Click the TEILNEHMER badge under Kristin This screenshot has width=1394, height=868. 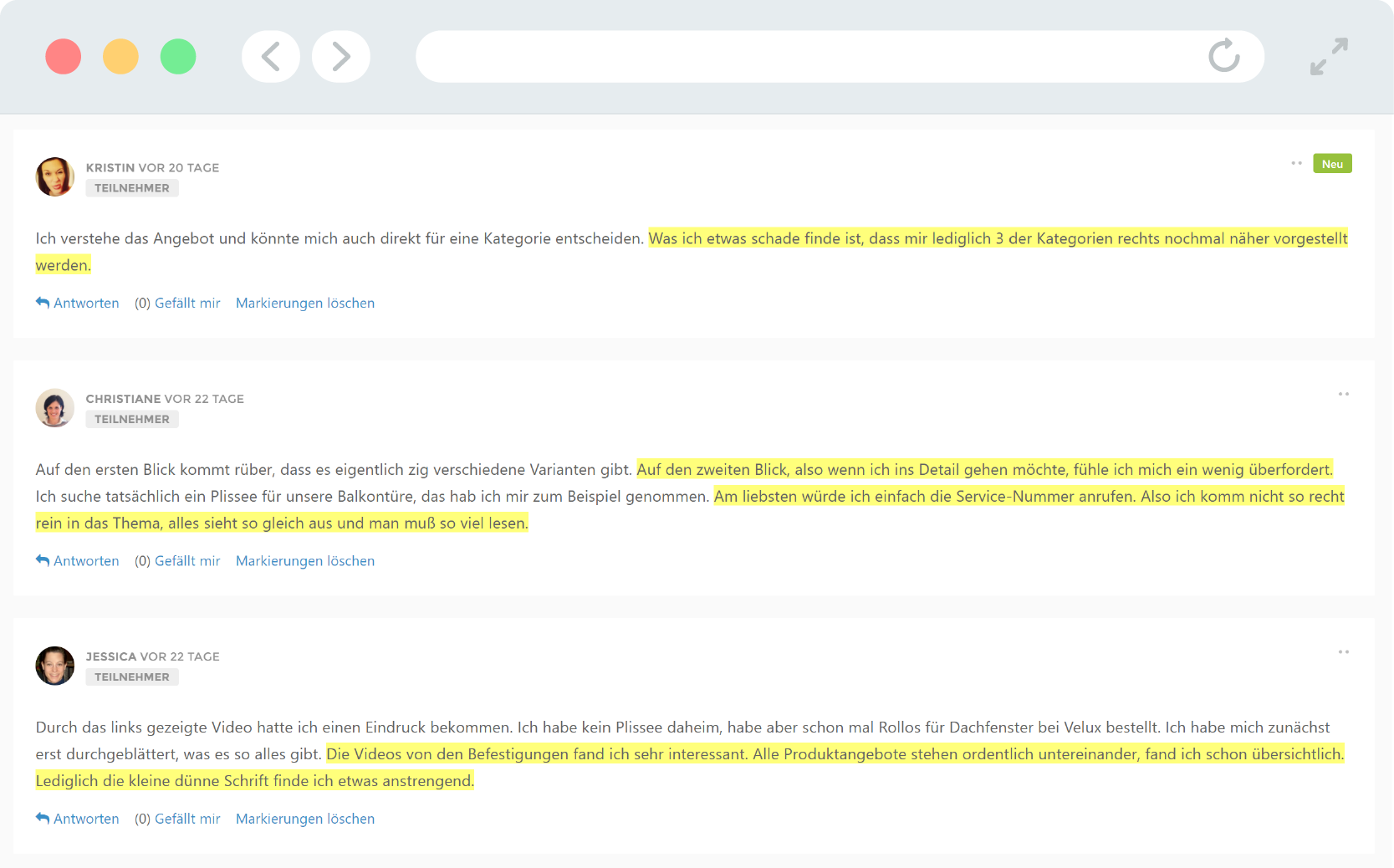pyautogui.click(x=132, y=188)
